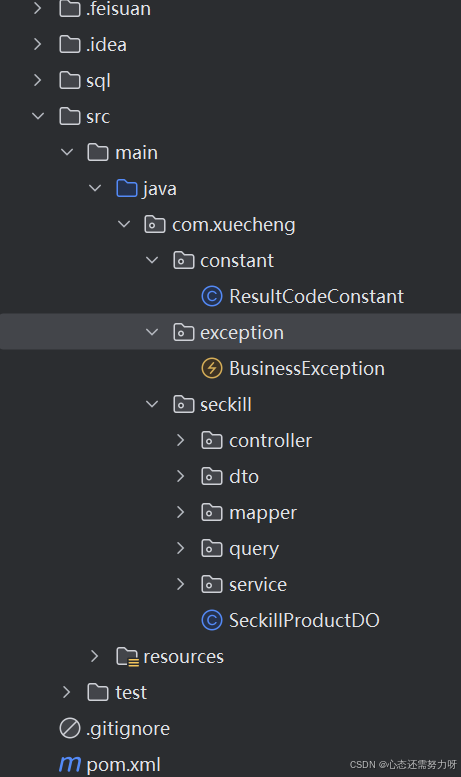Select the resources folder name
This screenshot has height=777, width=461.
click(183, 657)
